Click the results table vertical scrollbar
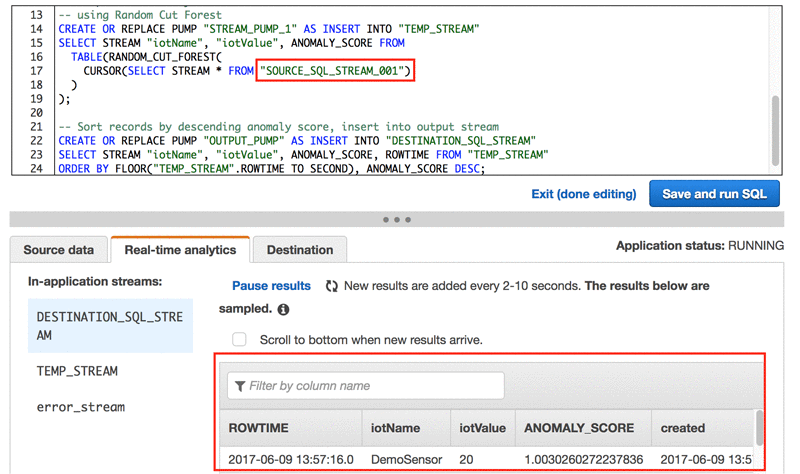The image size is (800, 474). click(759, 428)
